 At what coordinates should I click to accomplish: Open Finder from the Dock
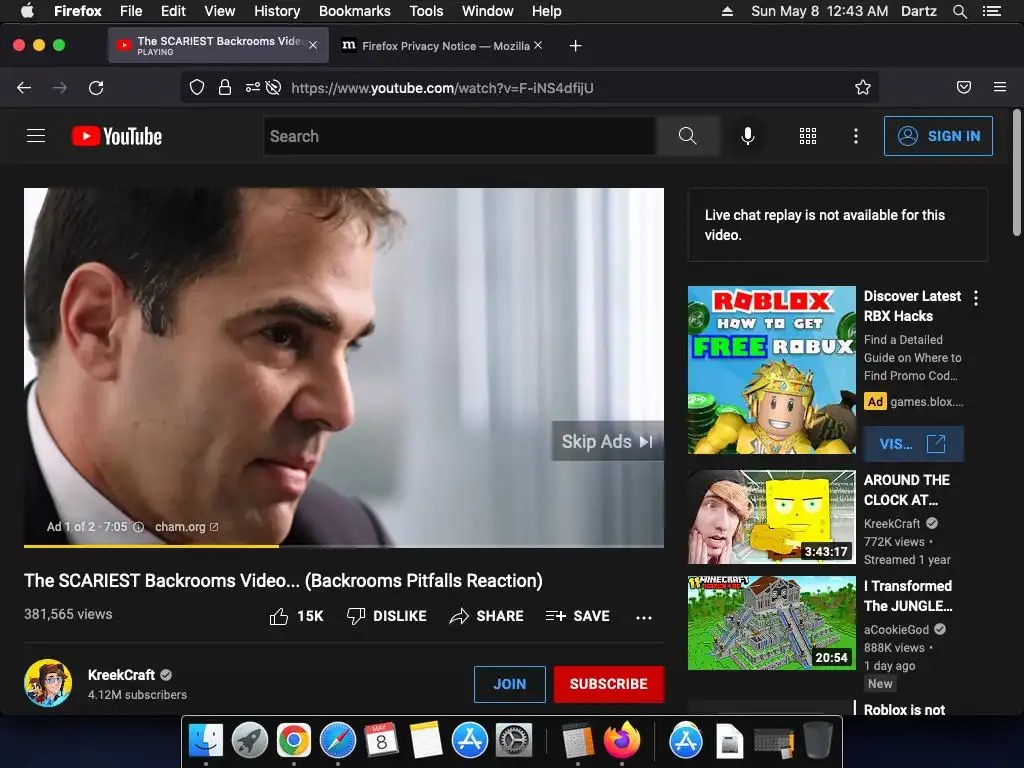click(x=206, y=740)
